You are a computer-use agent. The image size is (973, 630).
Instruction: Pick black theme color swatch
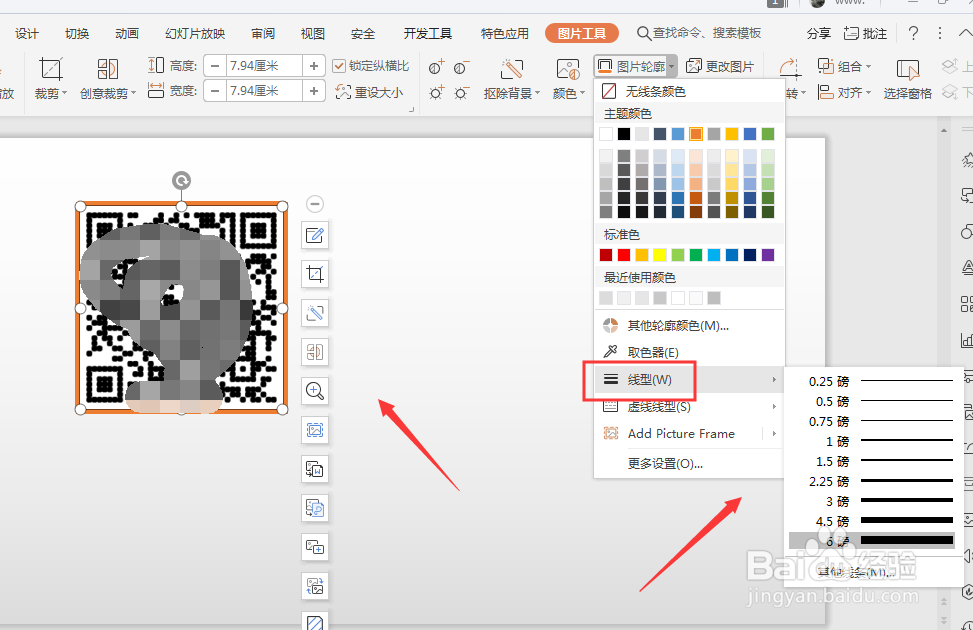click(624, 133)
